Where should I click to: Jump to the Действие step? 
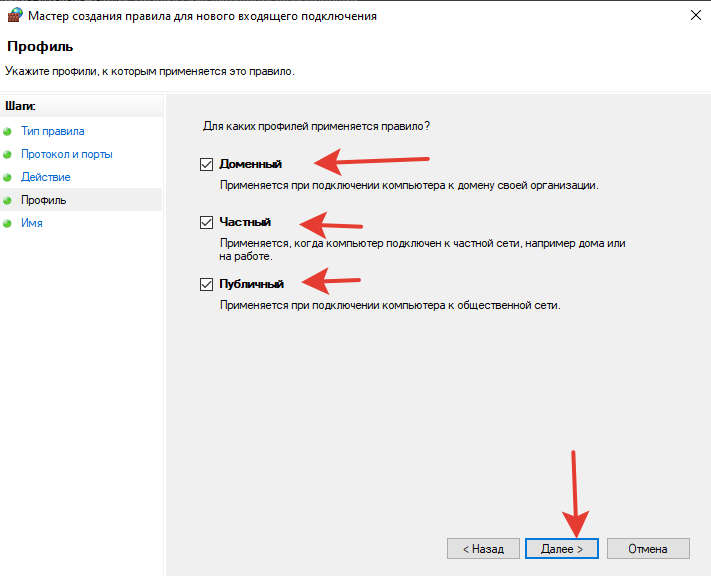point(46,177)
